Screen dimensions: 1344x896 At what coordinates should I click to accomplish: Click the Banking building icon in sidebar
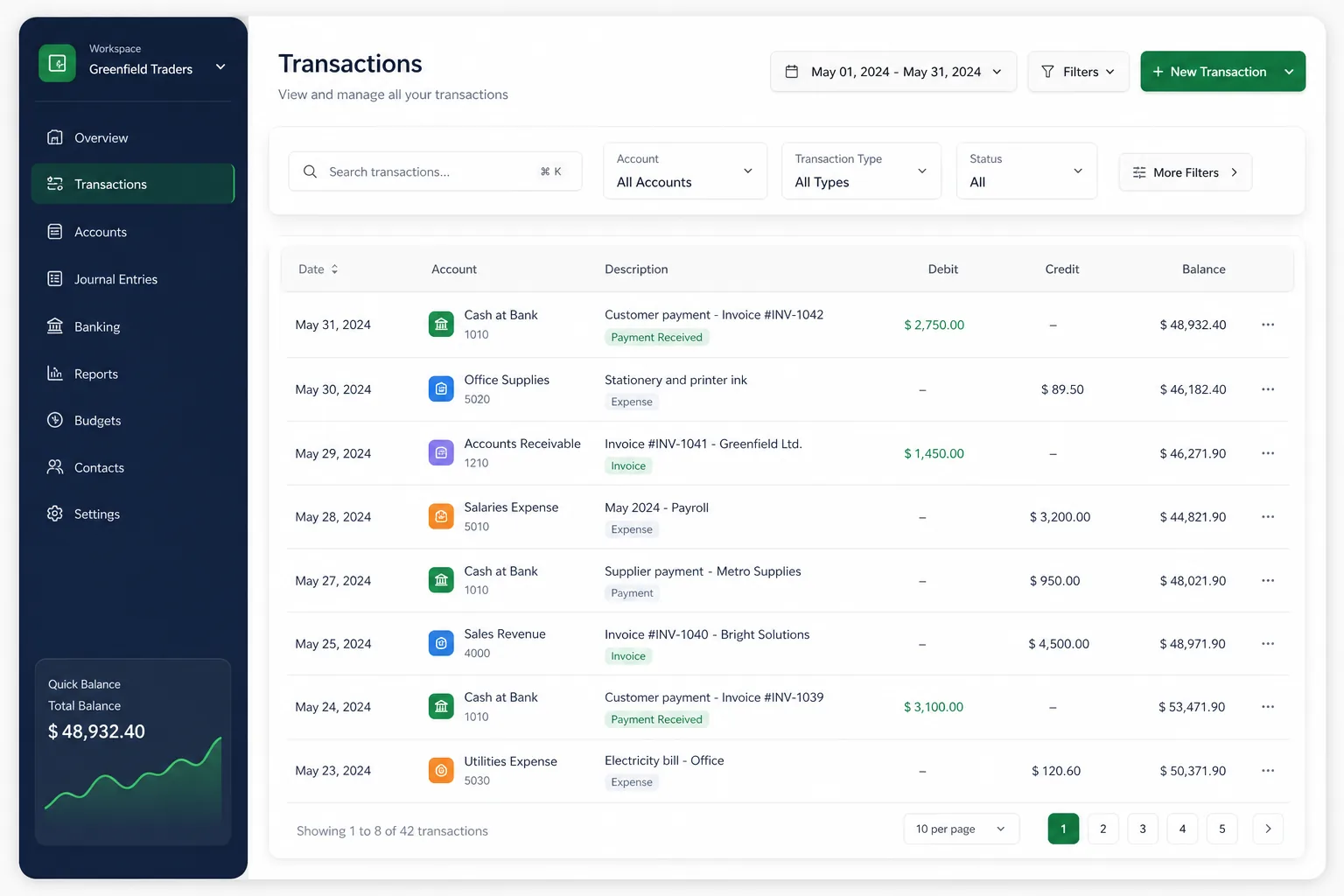(x=55, y=326)
